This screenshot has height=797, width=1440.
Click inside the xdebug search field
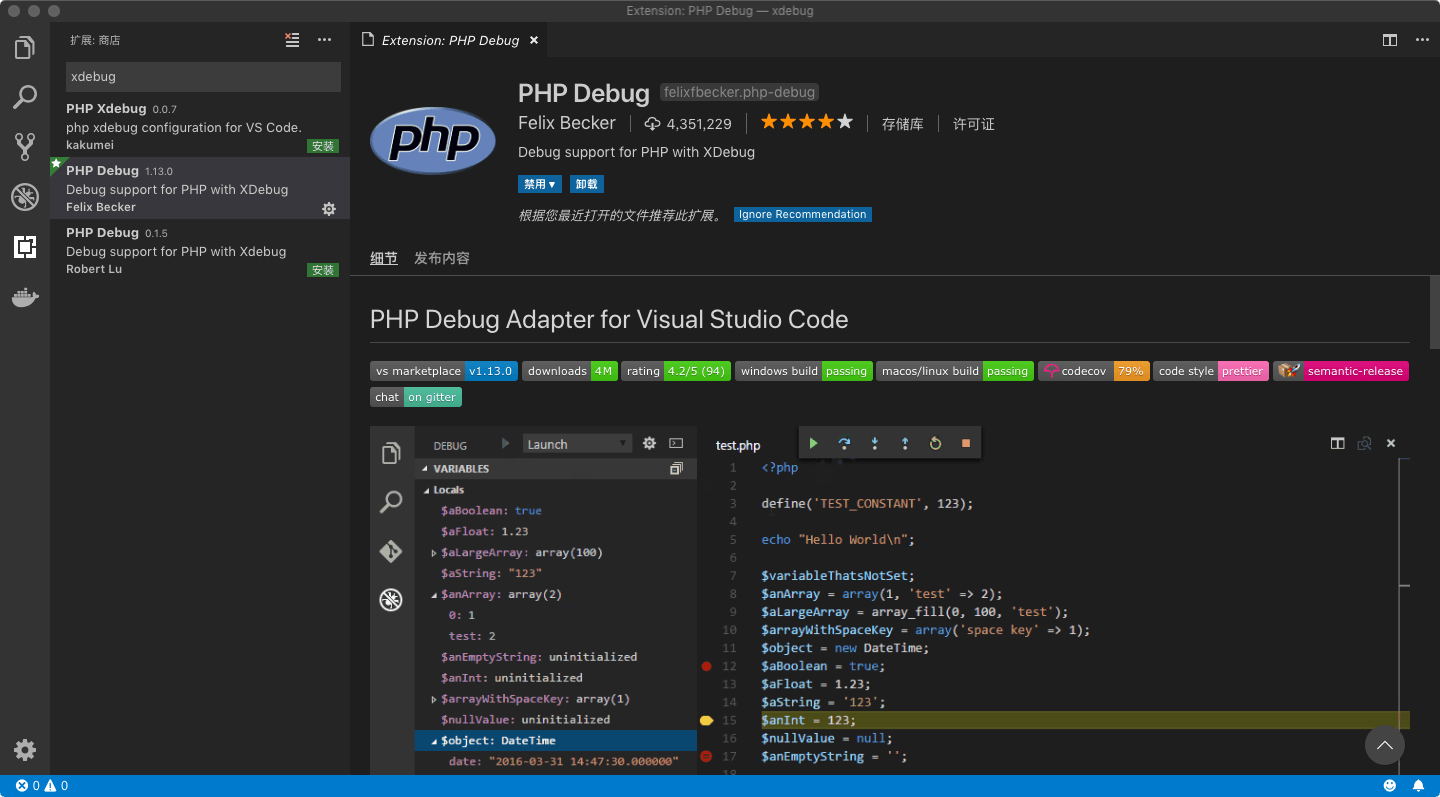coord(200,76)
